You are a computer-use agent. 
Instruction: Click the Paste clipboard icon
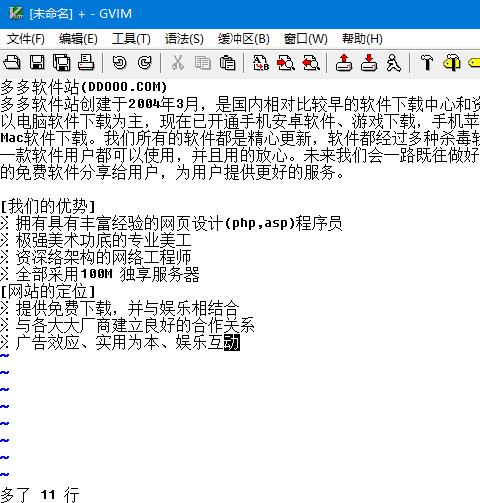227,62
